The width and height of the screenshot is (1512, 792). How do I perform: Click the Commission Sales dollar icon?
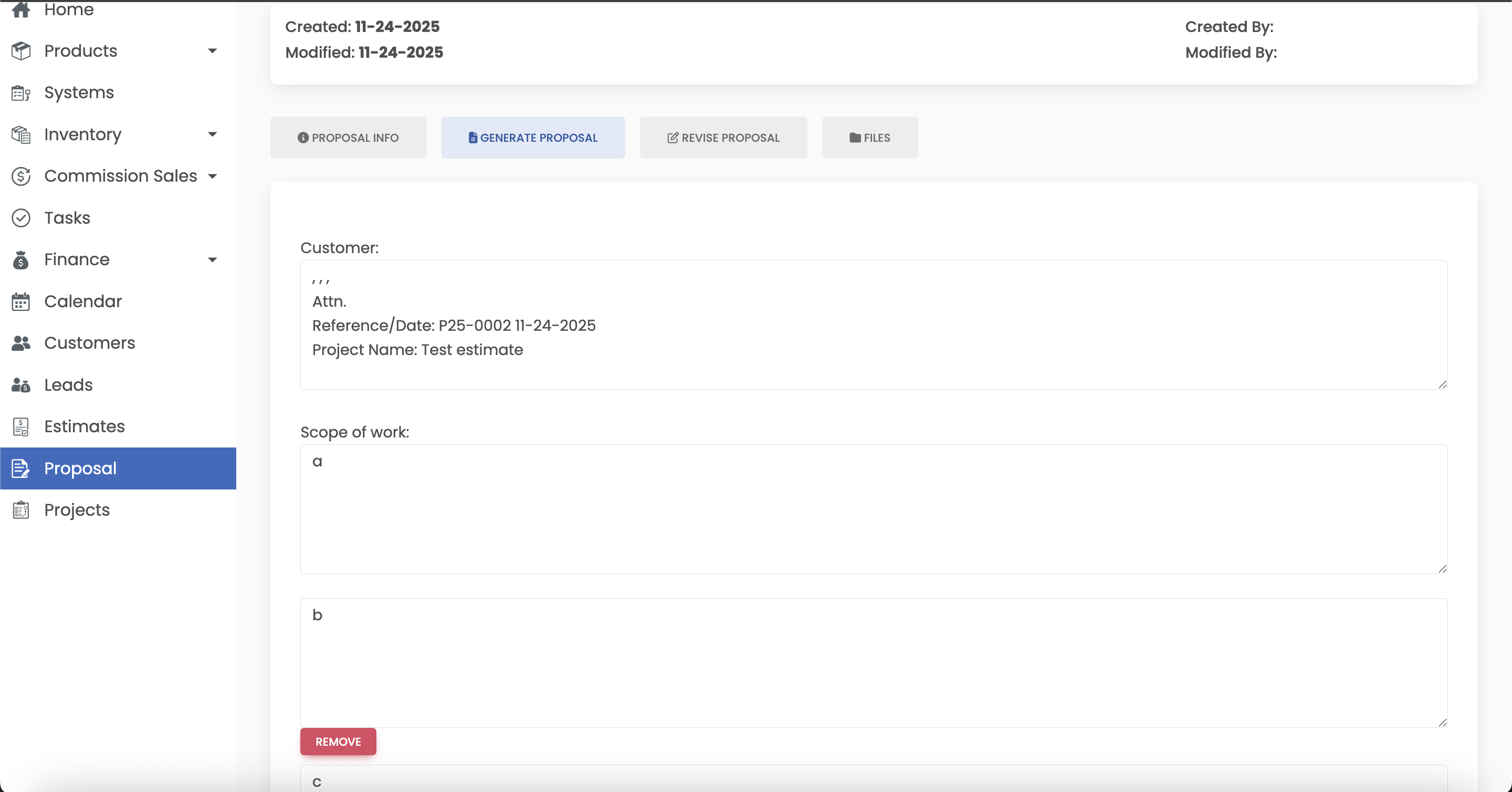click(21, 176)
